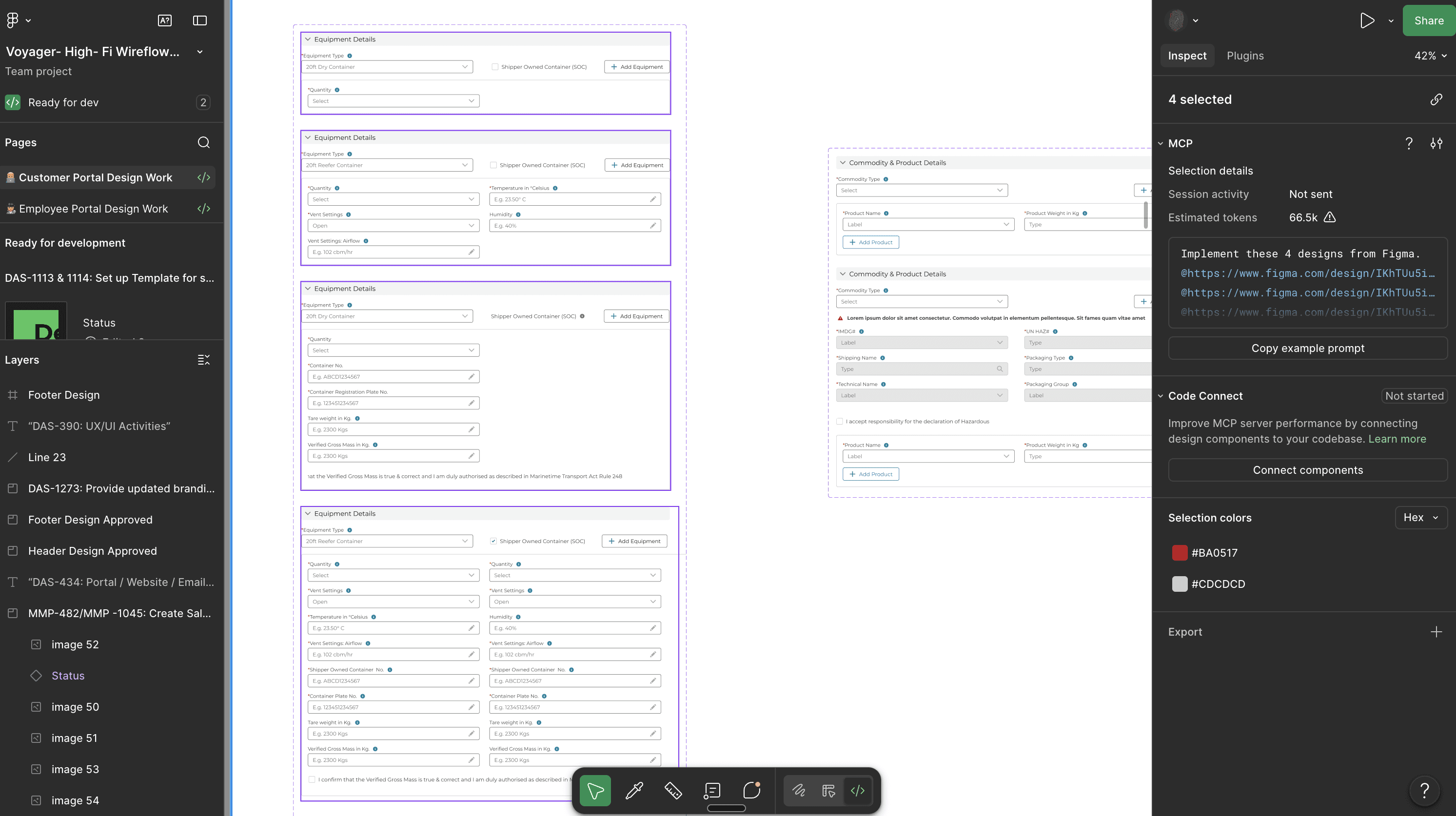Open Employee Portal Design Work page
Screen dimensions: 1456x816
pyautogui.click(x=93, y=209)
